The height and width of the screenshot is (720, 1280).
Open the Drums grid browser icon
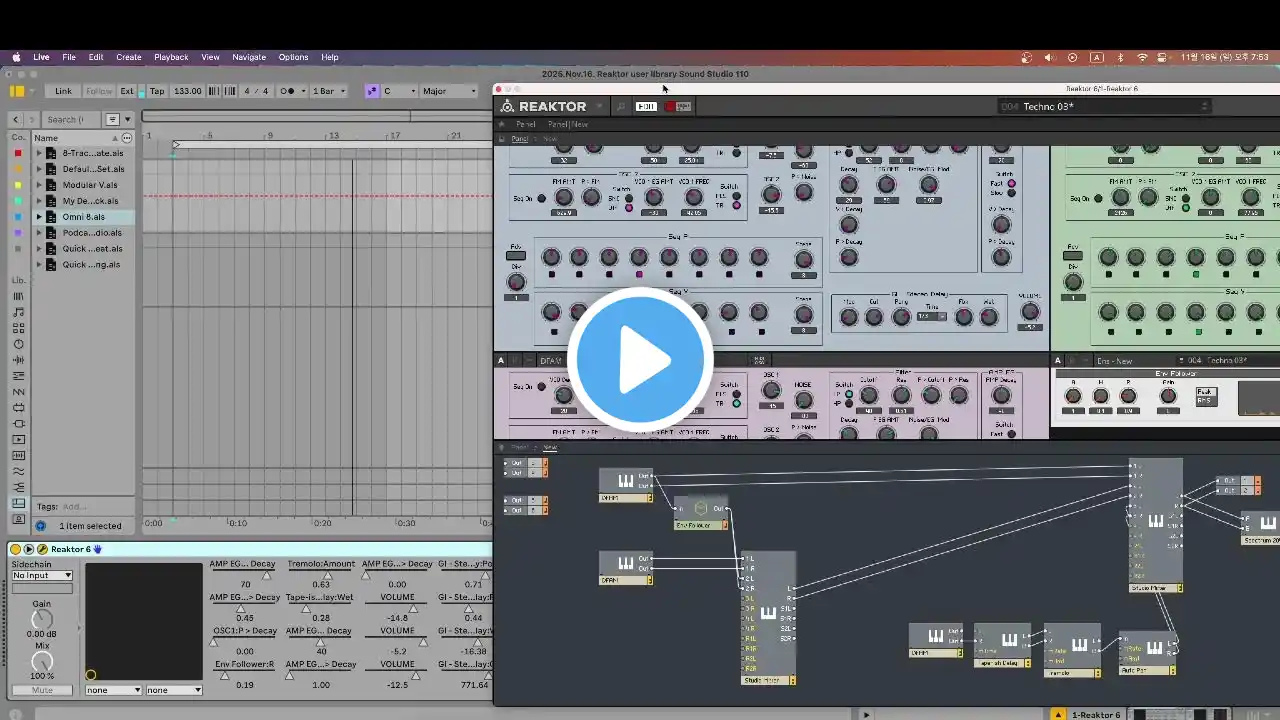pos(18,328)
